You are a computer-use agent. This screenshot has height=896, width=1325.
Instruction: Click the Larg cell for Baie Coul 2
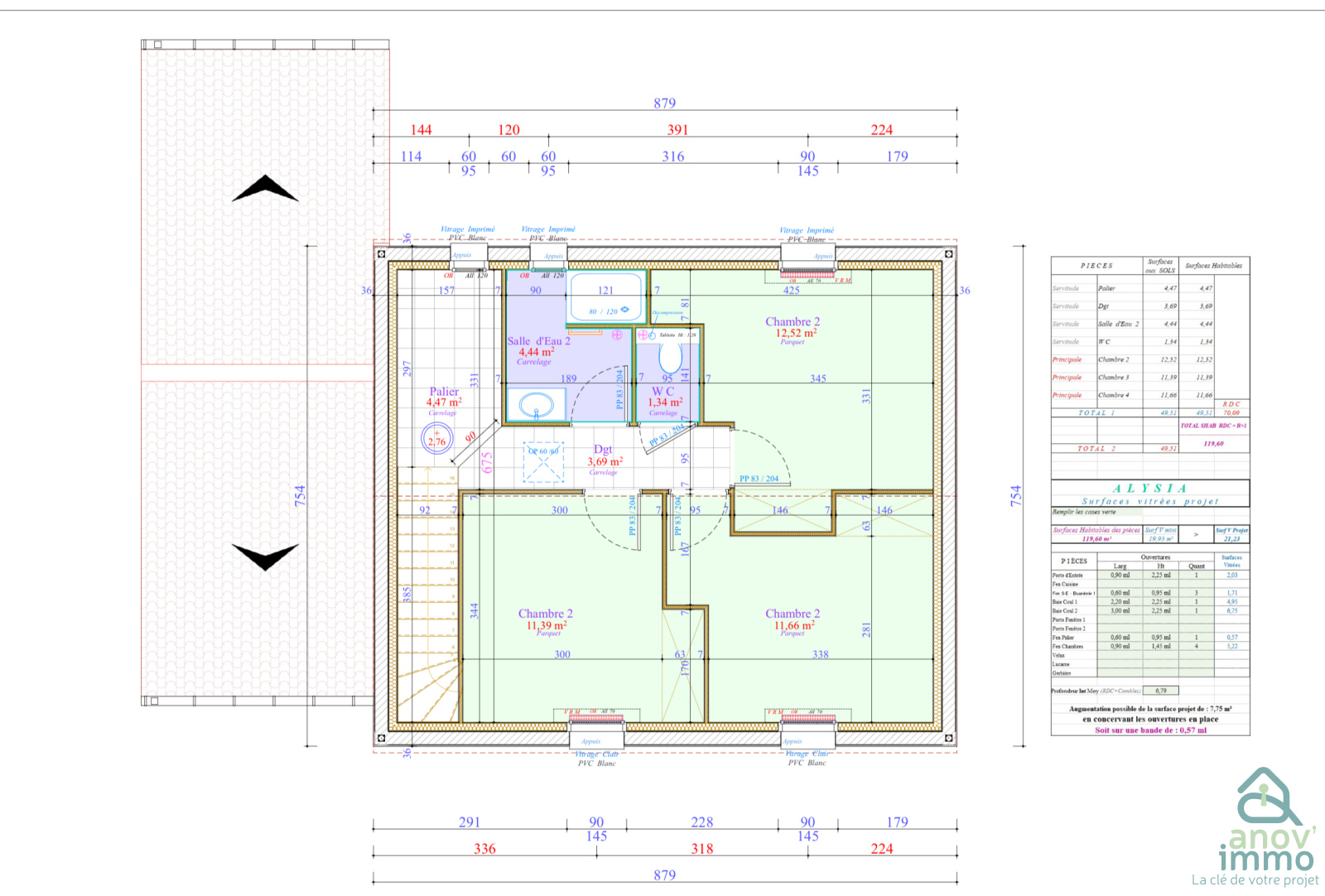point(1120,611)
